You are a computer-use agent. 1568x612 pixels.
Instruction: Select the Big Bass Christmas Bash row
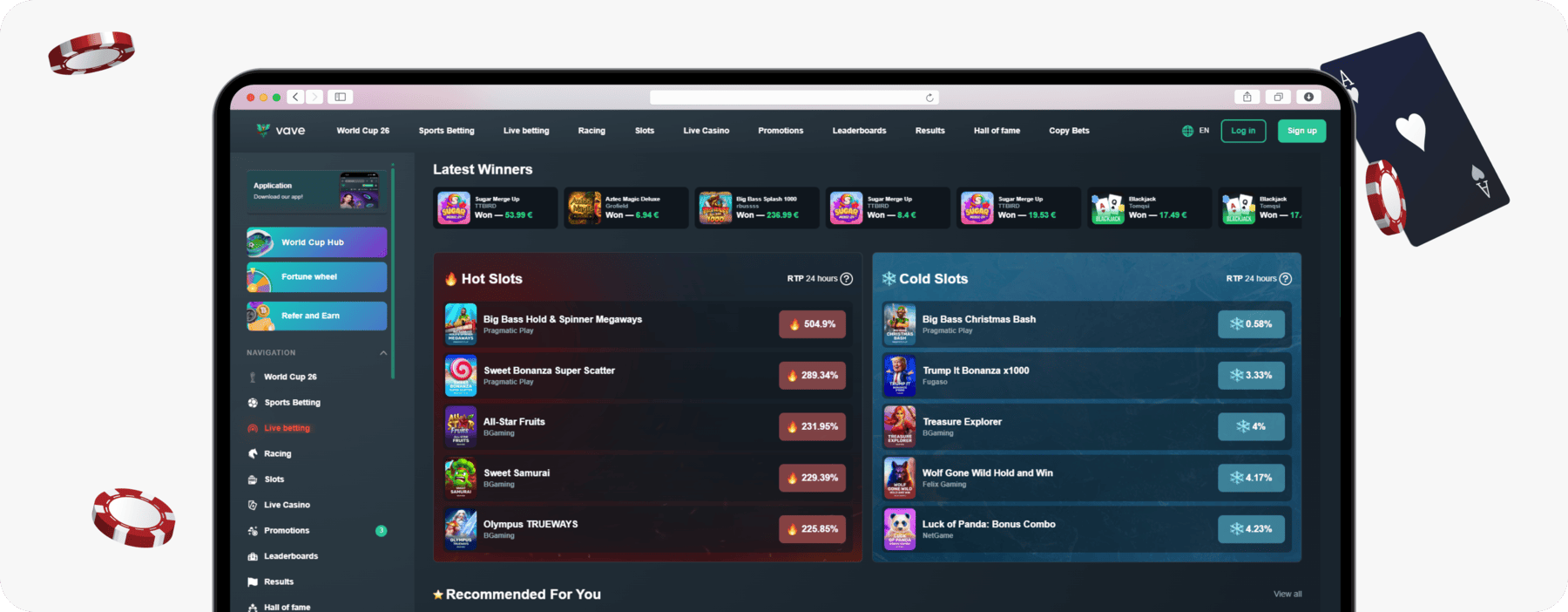click(1086, 324)
